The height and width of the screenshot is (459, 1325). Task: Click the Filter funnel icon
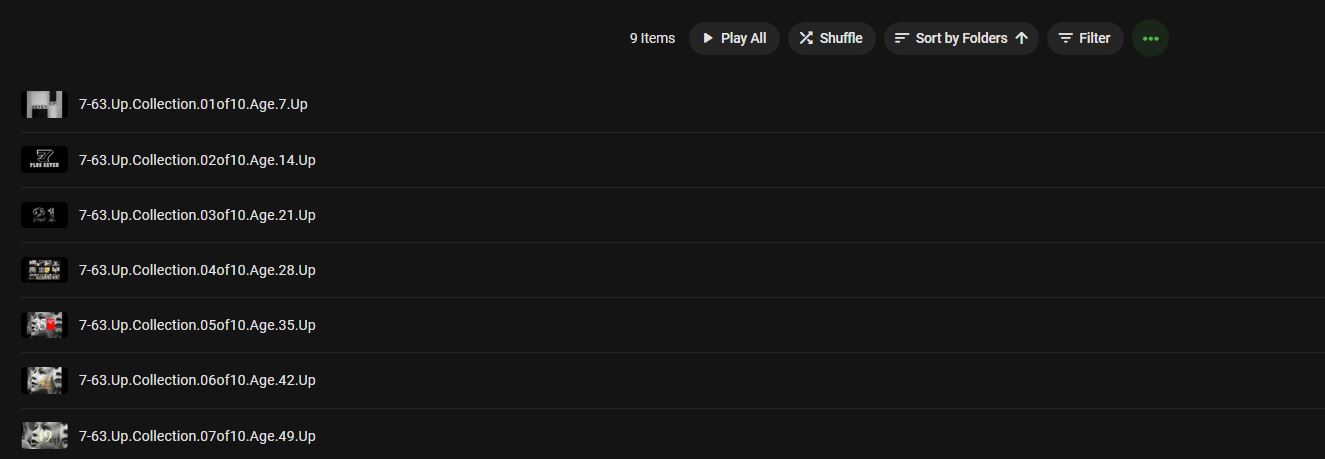tap(1066, 38)
